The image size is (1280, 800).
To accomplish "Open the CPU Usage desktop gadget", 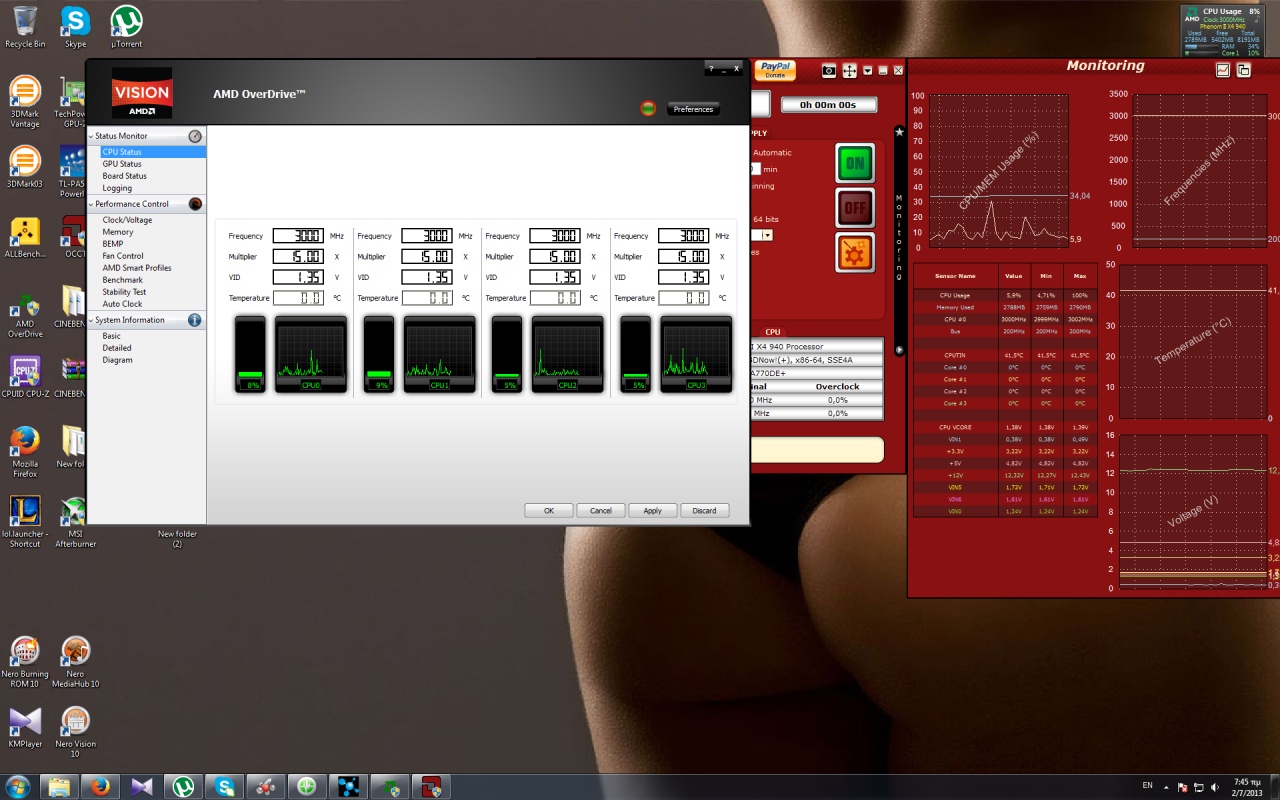I will click(x=1222, y=32).
